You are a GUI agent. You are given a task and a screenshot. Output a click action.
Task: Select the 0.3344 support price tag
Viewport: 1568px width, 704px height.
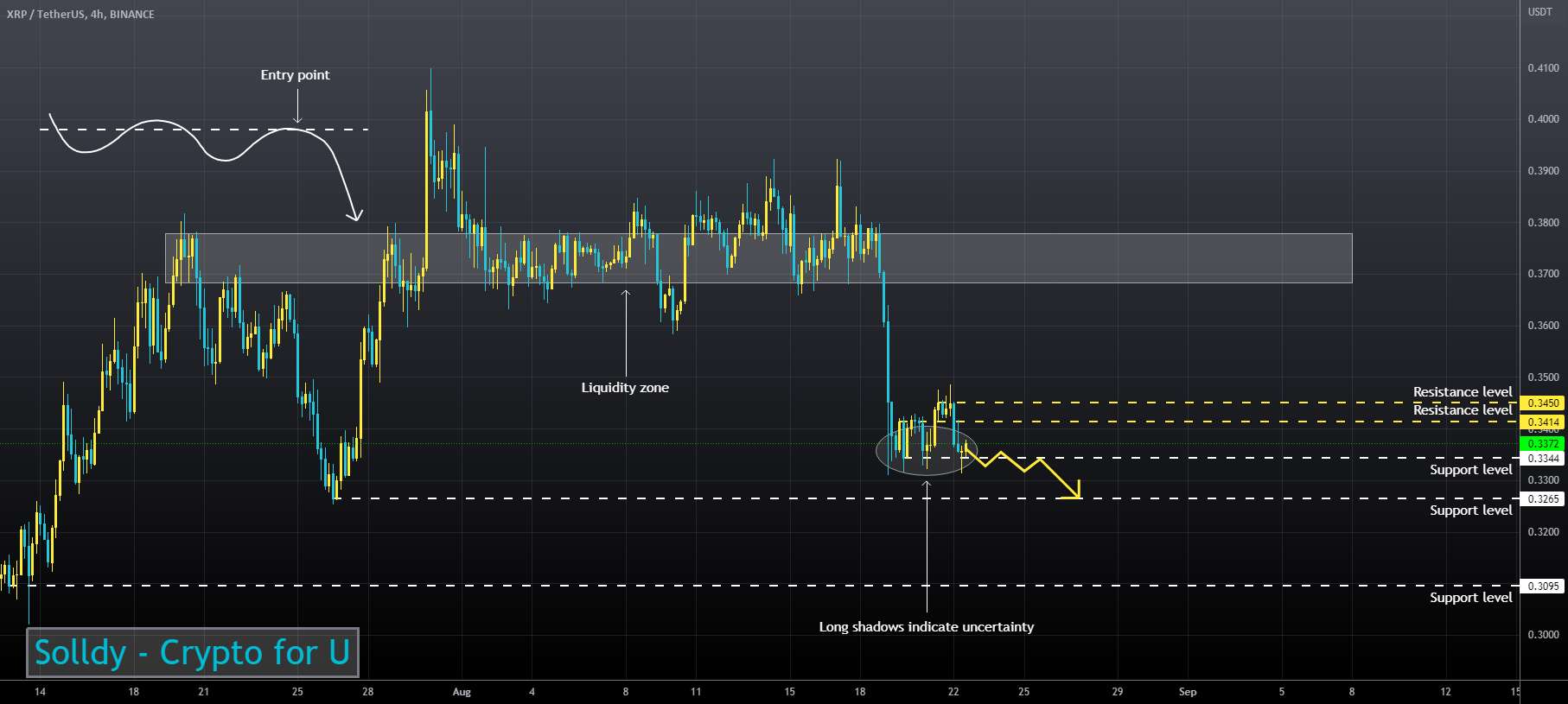click(1543, 459)
